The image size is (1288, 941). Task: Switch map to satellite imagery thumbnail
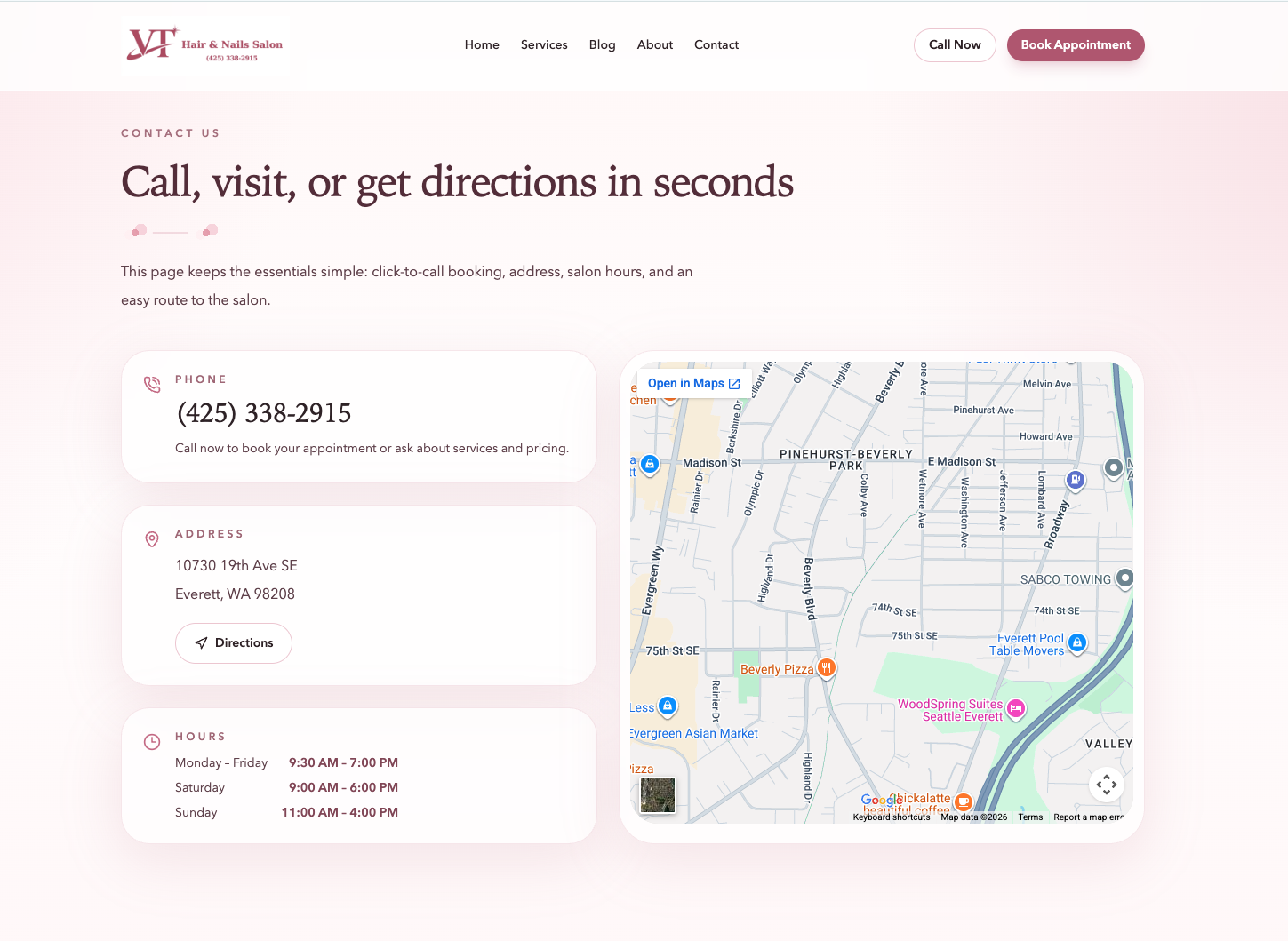tap(658, 795)
